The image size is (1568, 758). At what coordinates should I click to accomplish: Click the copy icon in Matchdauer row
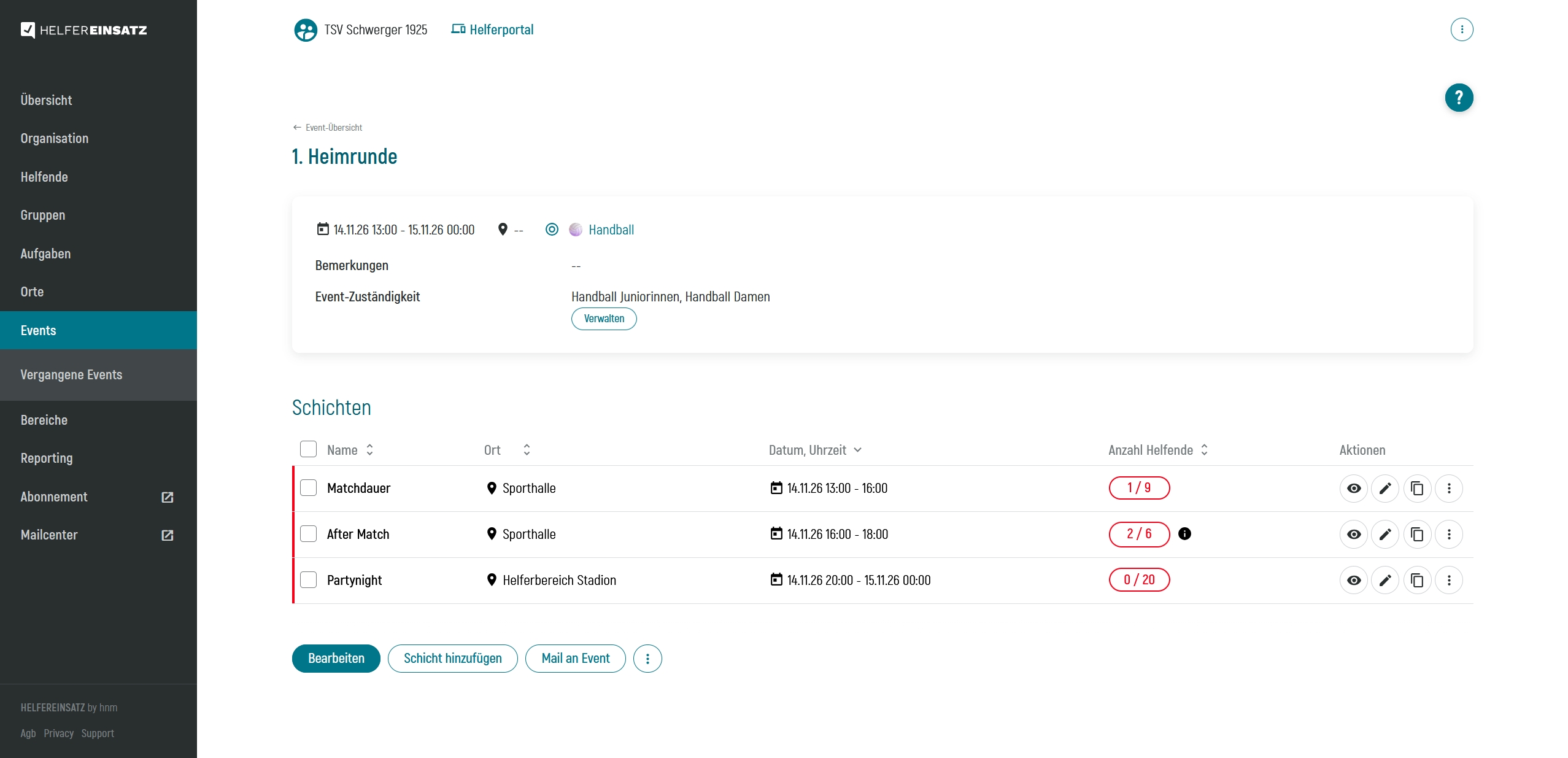click(1417, 489)
